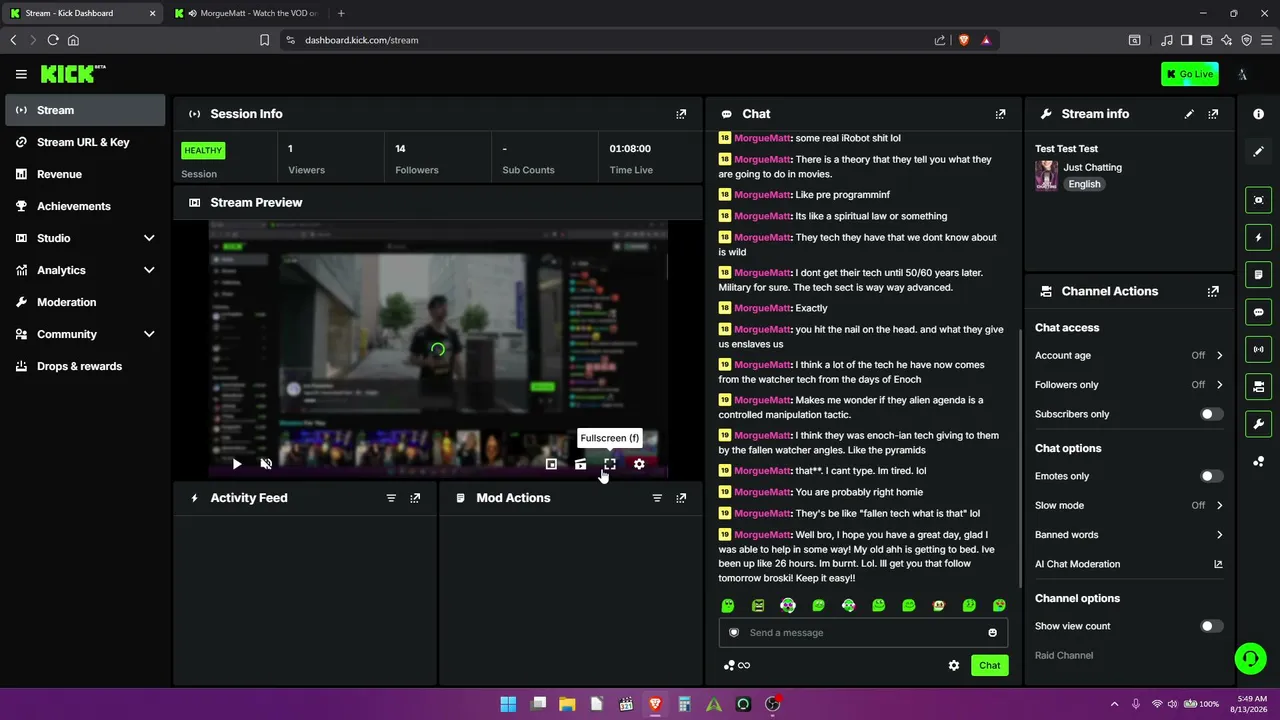Image resolution: width=1280 pixels, height=720 pixels.
Task: Toggle Emotes only chat
Action: point(1211,477)
